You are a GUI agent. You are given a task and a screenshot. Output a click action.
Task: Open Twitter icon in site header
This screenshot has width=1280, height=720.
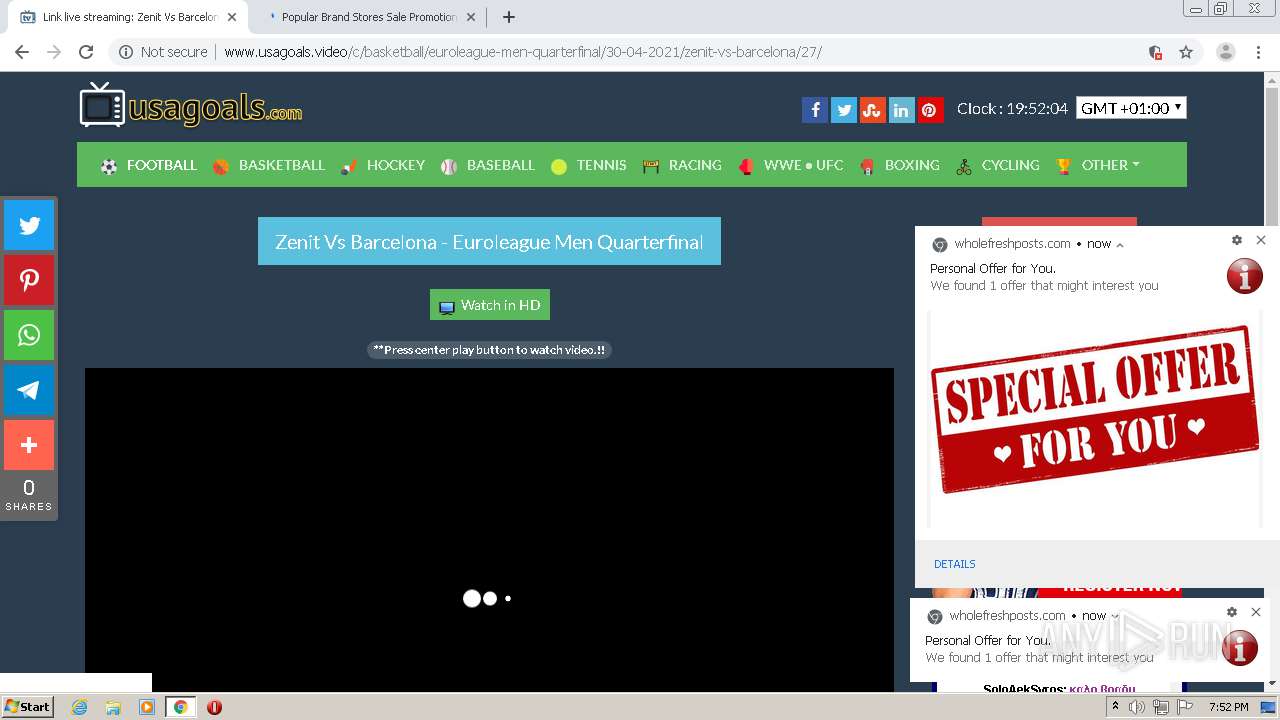coord(843,110)
